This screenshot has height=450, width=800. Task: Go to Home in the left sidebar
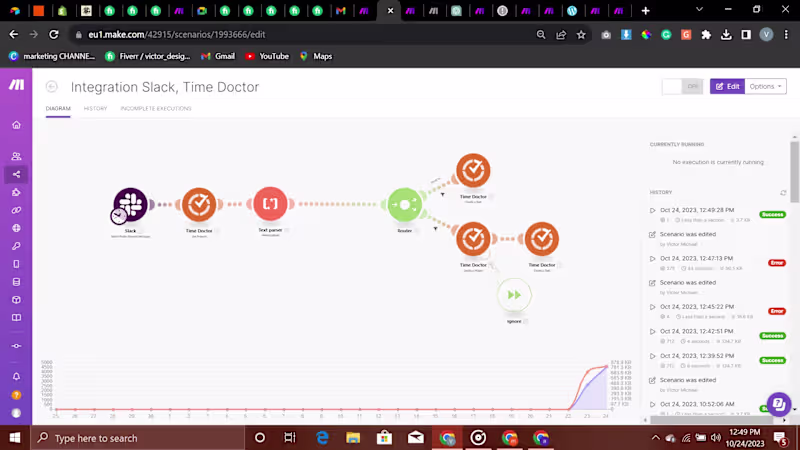pos(16,125)
